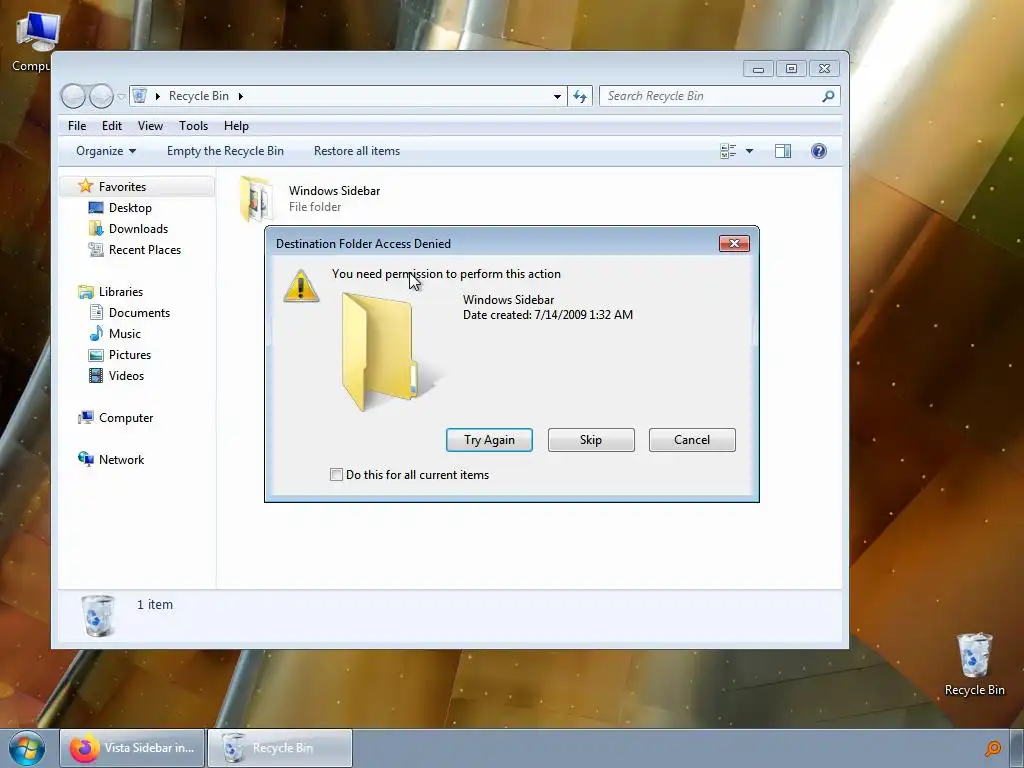Open the Music library

(x=125, y=334)
